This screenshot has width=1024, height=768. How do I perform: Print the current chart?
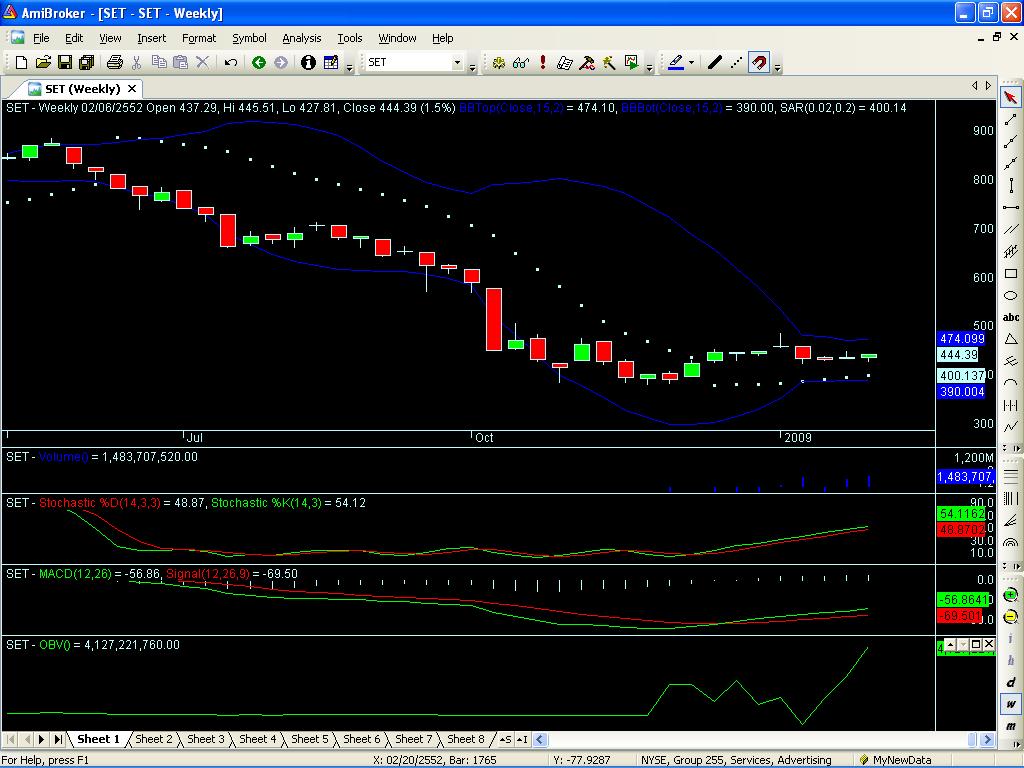[x=115, y=63]
